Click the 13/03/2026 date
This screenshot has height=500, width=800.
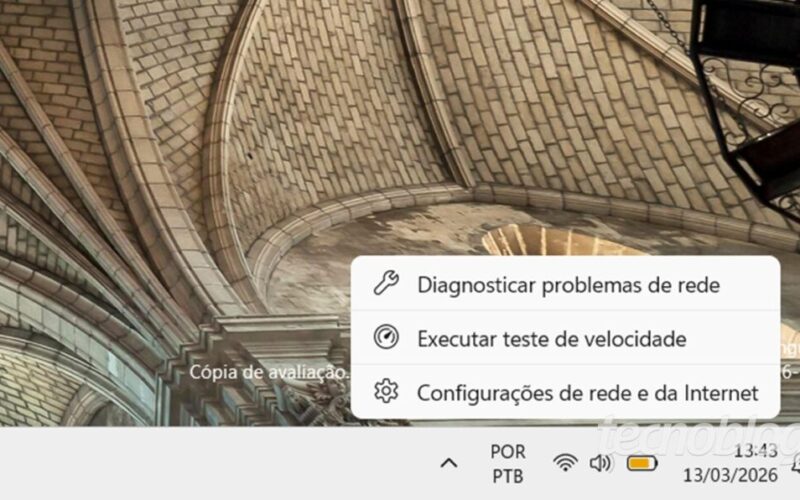730,475
